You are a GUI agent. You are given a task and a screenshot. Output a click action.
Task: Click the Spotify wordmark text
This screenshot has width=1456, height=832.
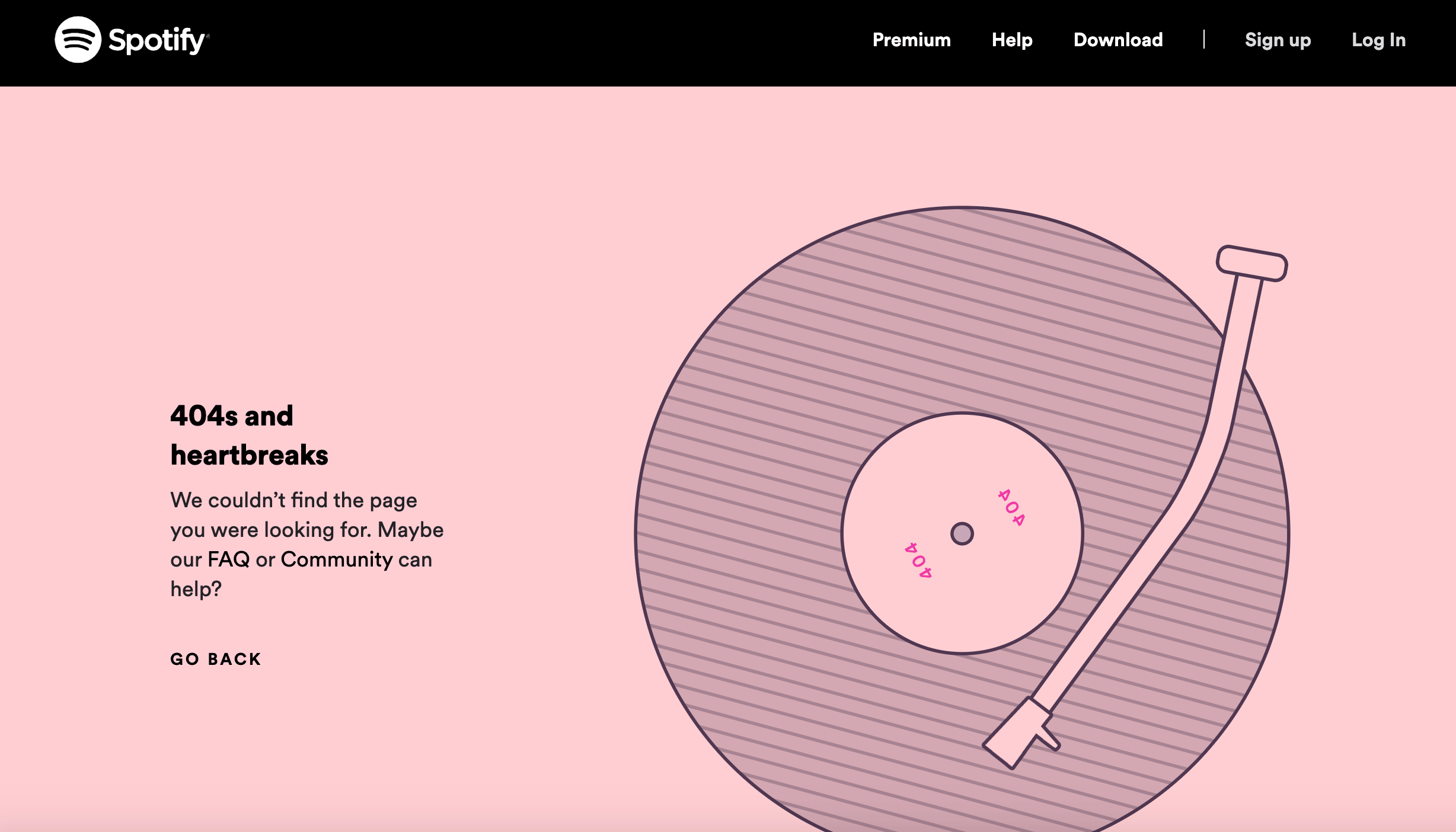click(157, 40)
